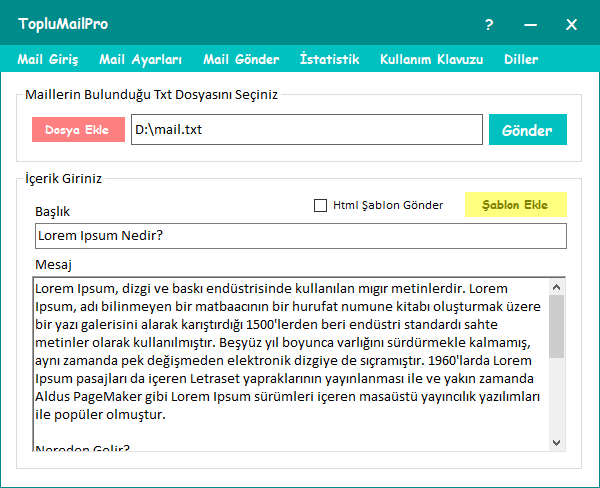The height and width of the screenshot is (488, 600).
Task: Minimize the TopluMailPro window
Action: tap(530, 25)
